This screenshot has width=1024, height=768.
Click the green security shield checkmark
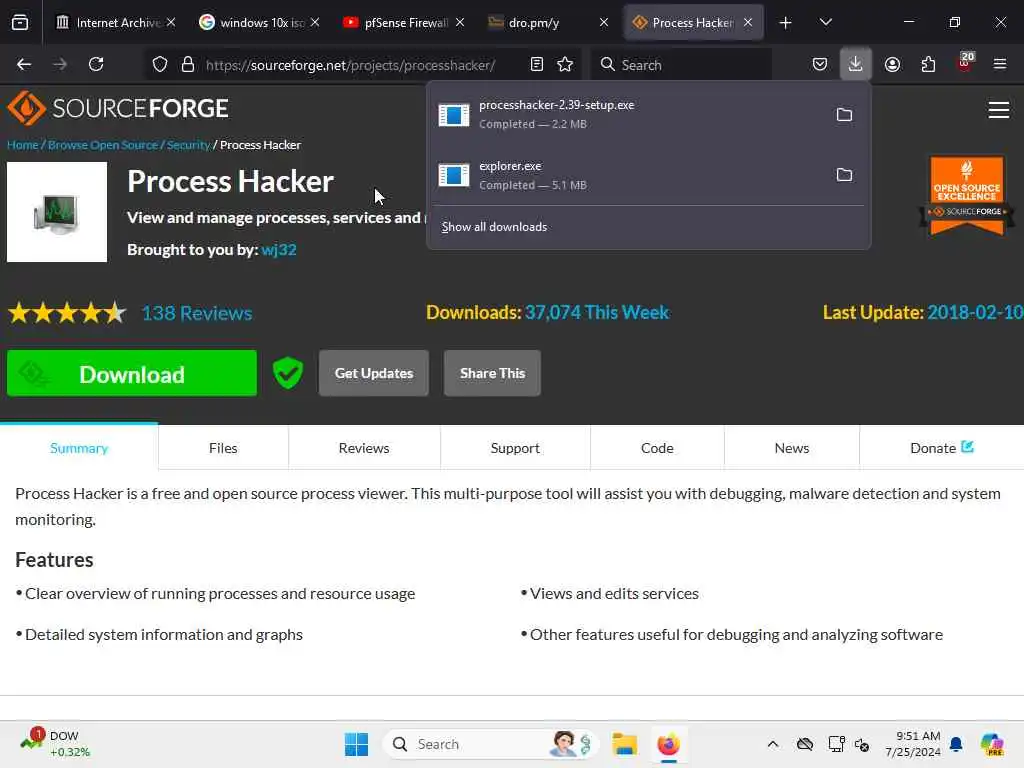[288, 373]
